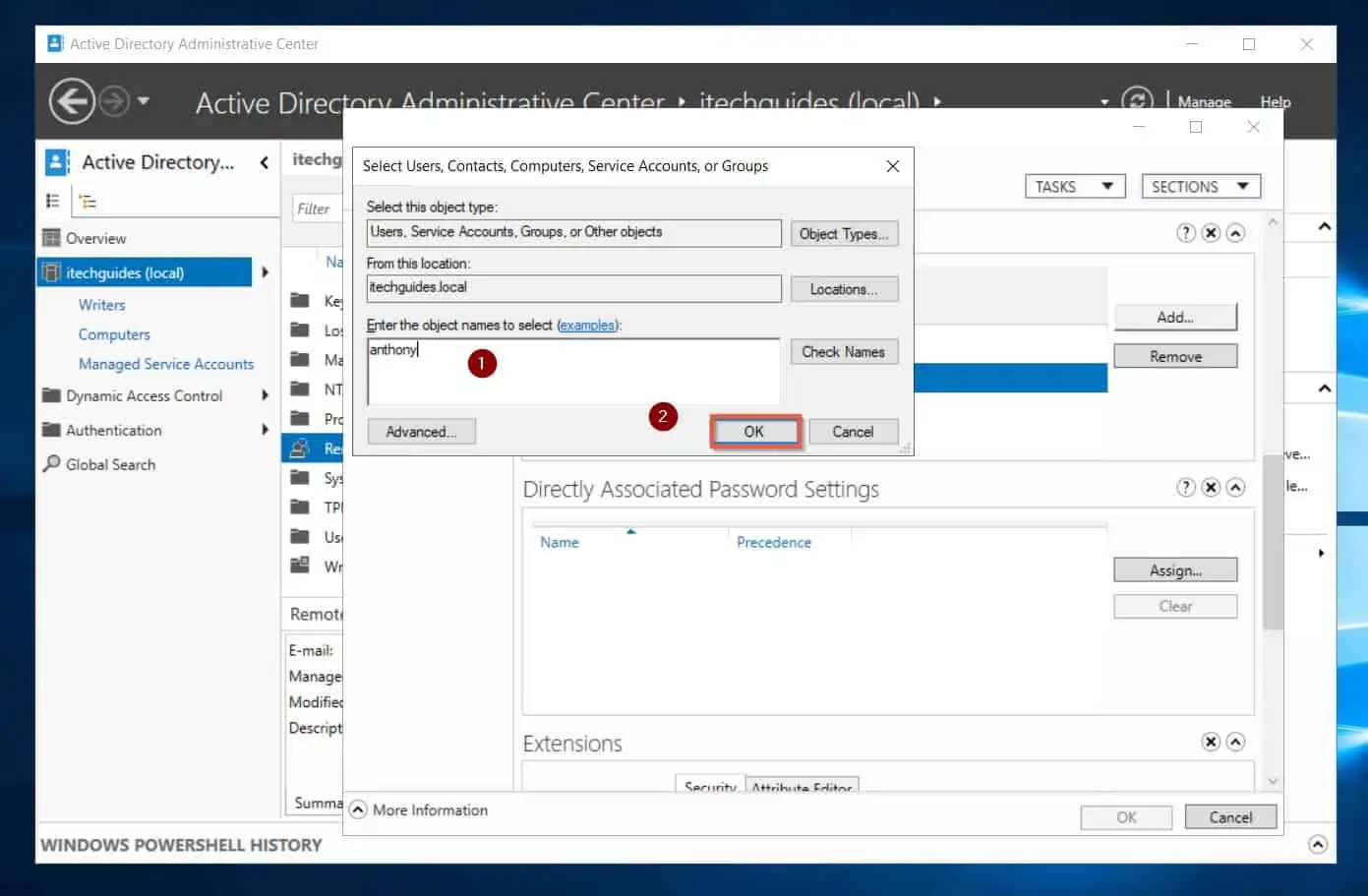Open help for the section with Add button

(x=1186, y=233)
